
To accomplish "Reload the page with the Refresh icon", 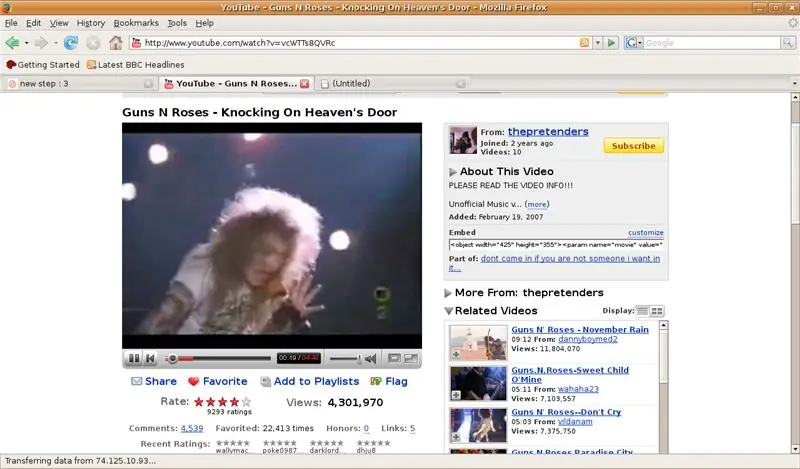I will click(x=70, y=43).
